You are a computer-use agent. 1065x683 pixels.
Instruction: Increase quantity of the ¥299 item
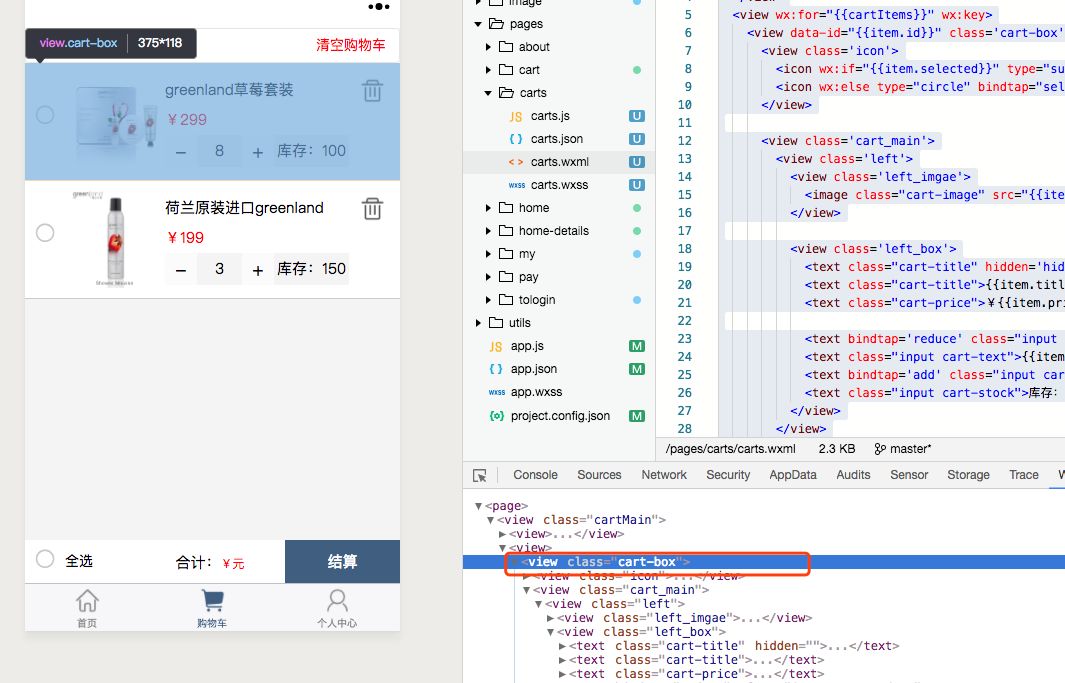[257, 152]
